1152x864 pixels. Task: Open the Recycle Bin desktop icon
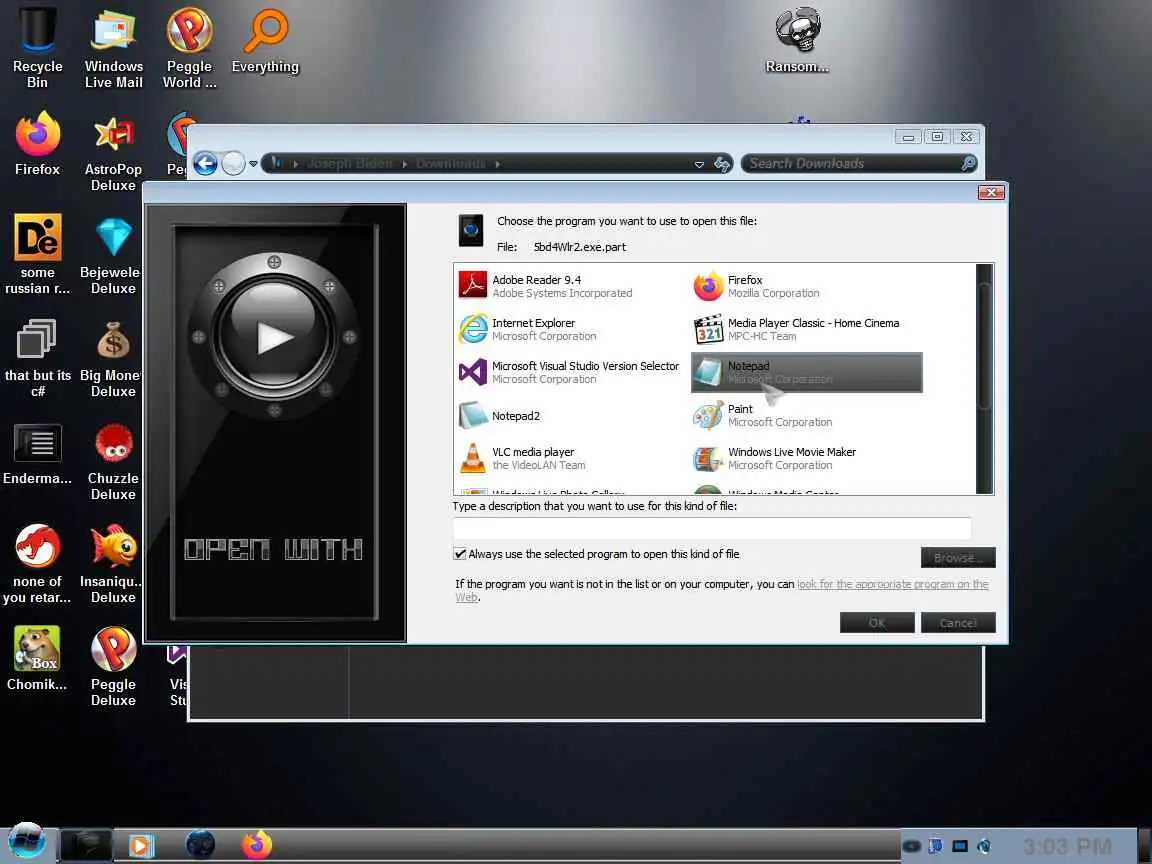point(37,47)
